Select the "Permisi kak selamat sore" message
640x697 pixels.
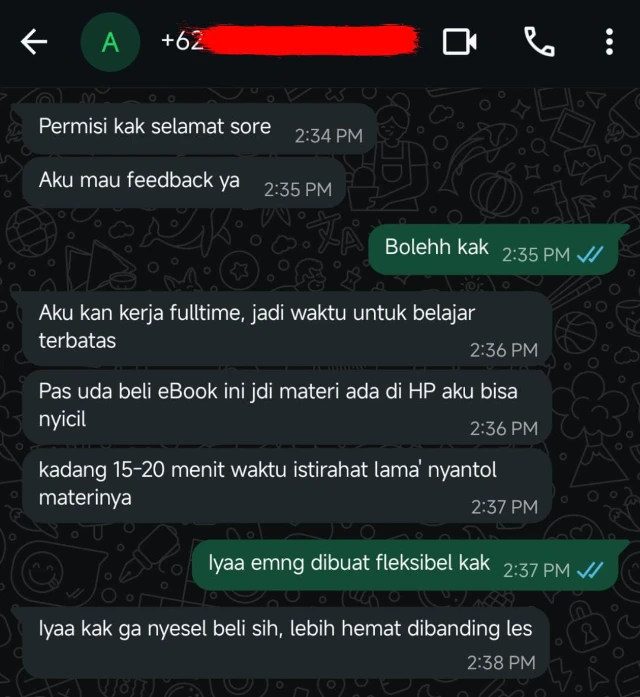(x=199, y=129)
